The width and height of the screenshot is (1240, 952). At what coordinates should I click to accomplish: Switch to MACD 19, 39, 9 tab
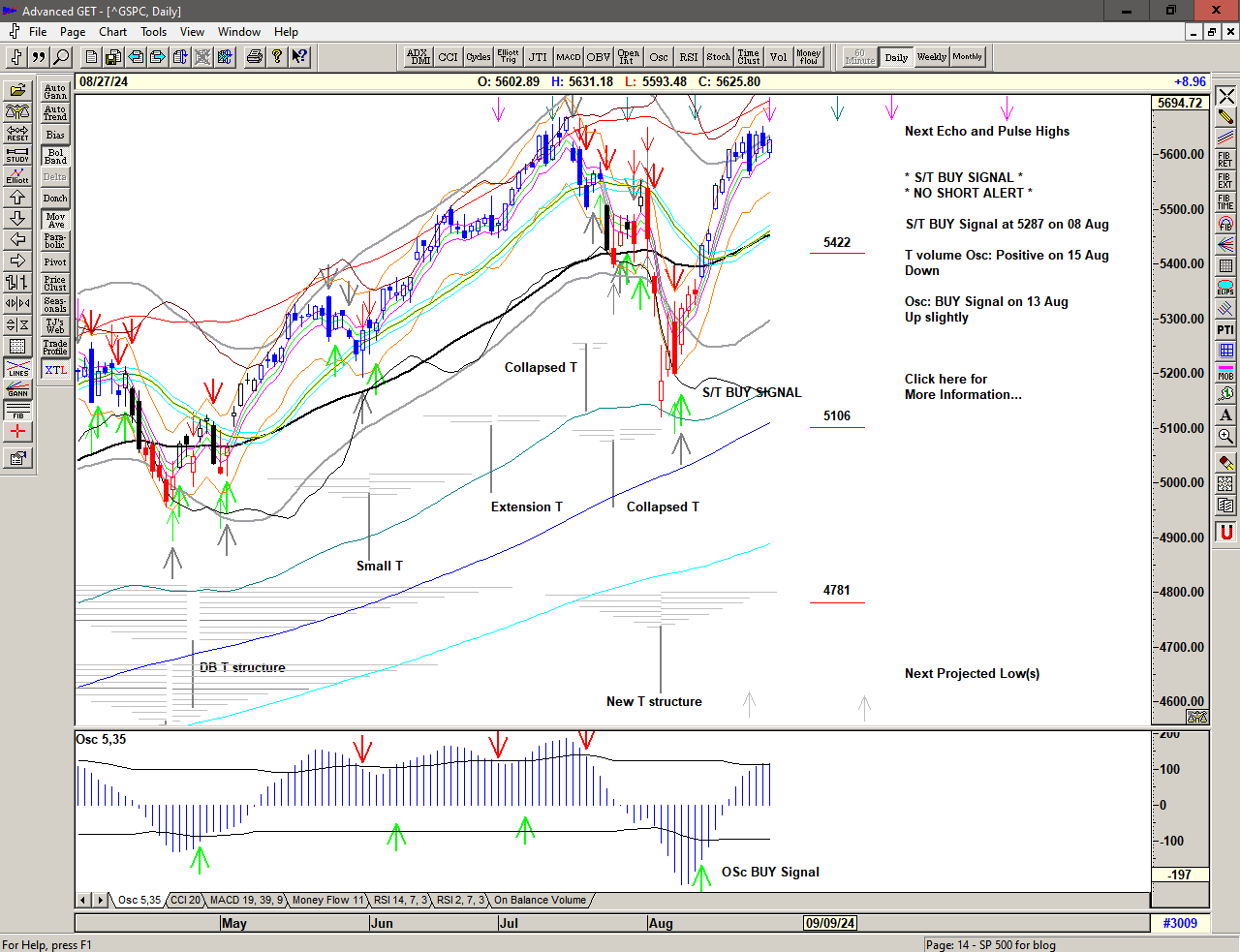point(246,900)
